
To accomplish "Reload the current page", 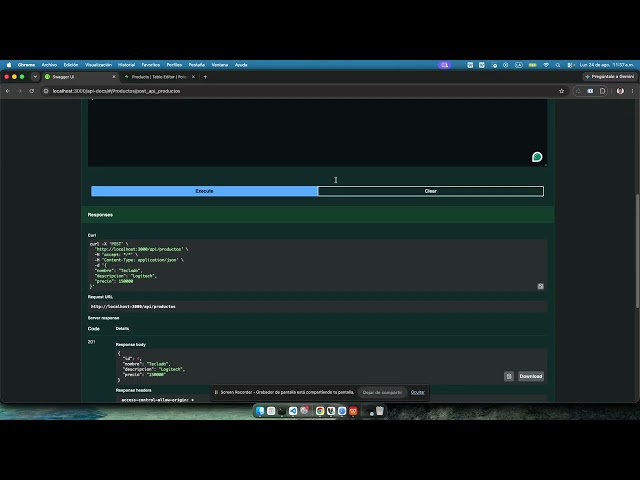I will point(31,91).
